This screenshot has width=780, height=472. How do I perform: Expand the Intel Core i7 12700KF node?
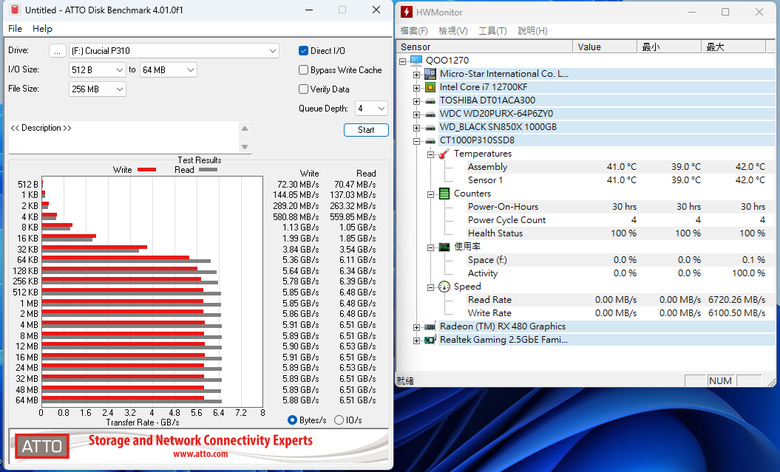[416, 88]
